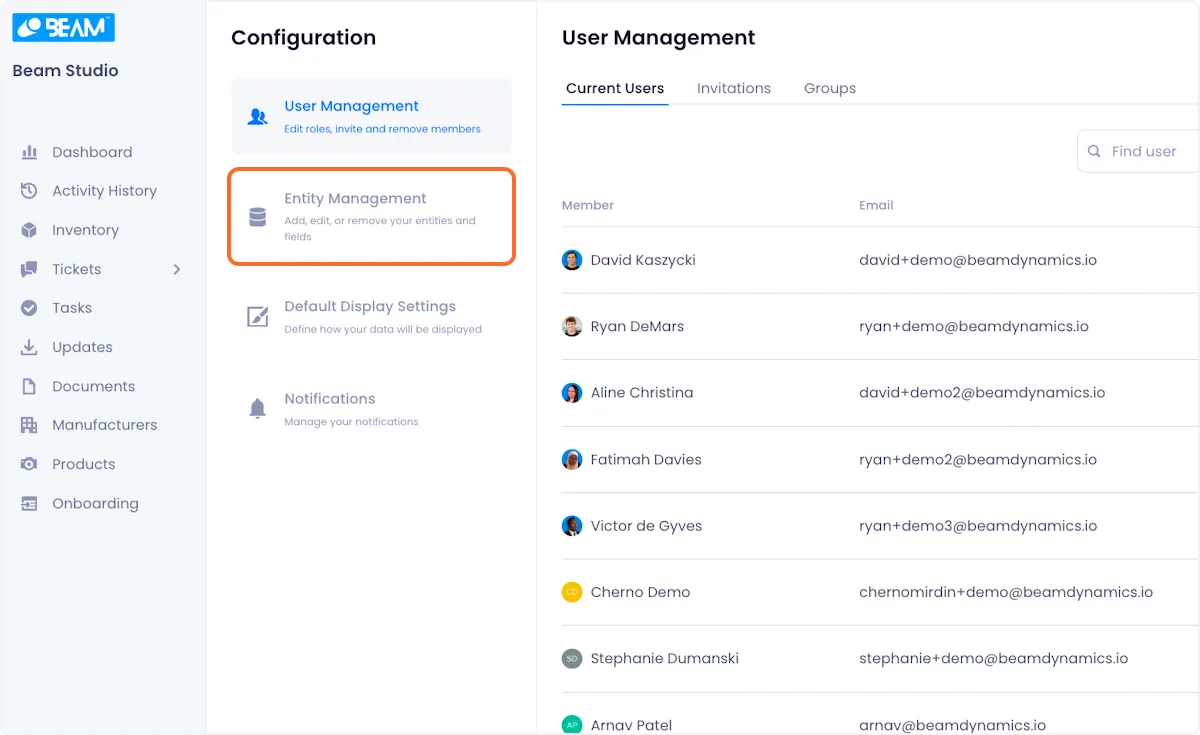Click Arnav Patel's green avatar
1200x735 pixels.
pyautogui.click(x=572, y=725)
